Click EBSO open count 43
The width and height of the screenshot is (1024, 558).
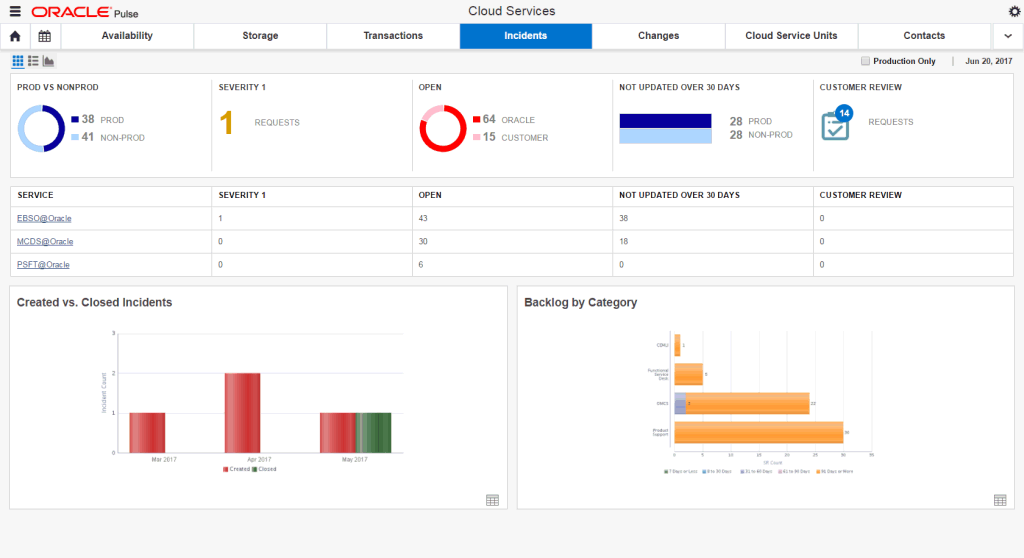(x=423, y=218)
